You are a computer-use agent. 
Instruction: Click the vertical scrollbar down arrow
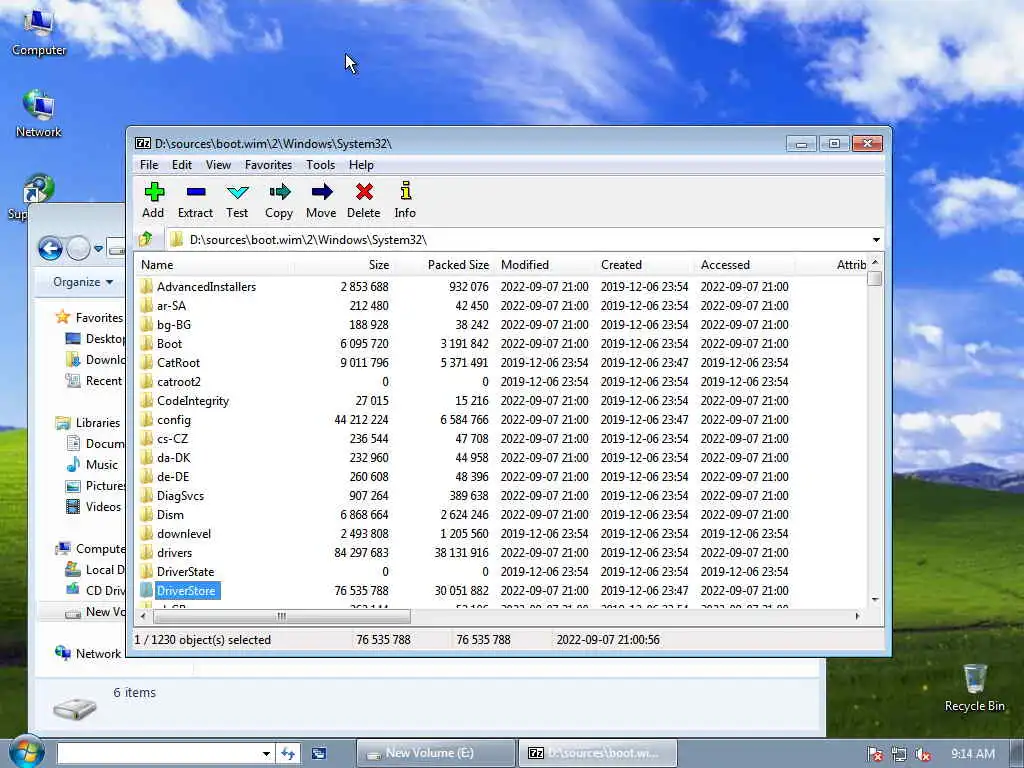coord(875,599)
